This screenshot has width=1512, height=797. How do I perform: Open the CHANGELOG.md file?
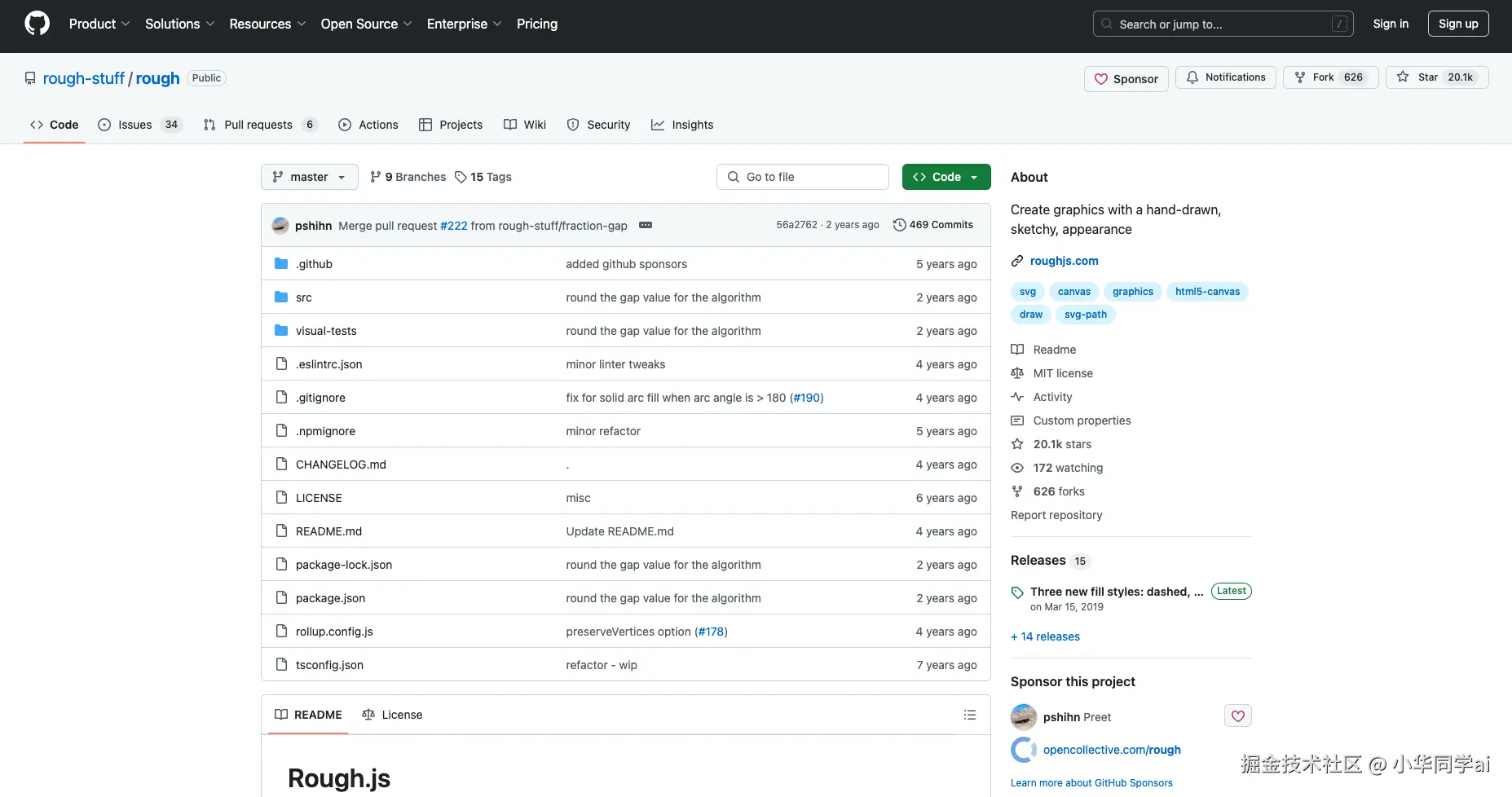point(341,465)
